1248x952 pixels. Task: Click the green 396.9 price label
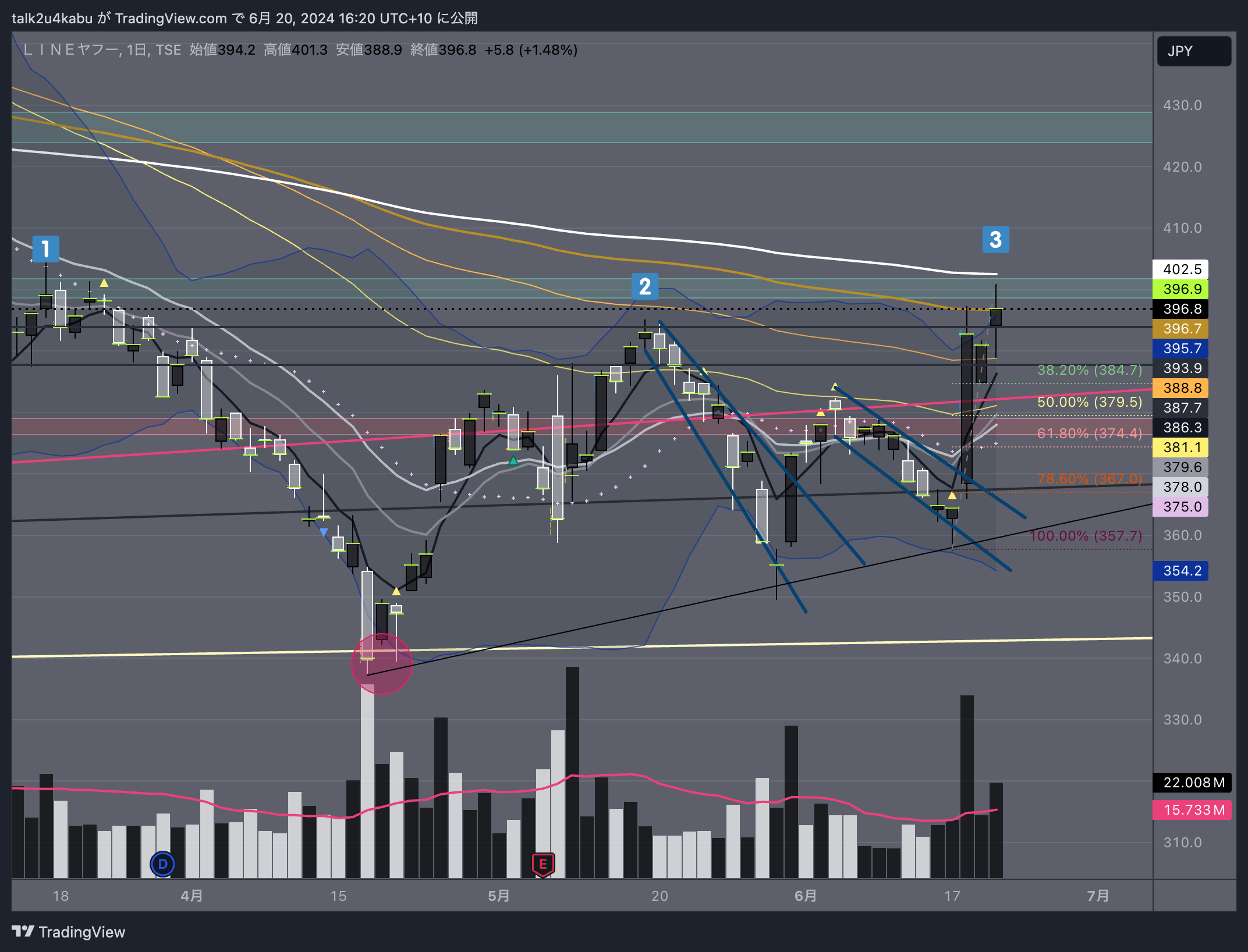pyautogui.click(x=1180, y=289)
